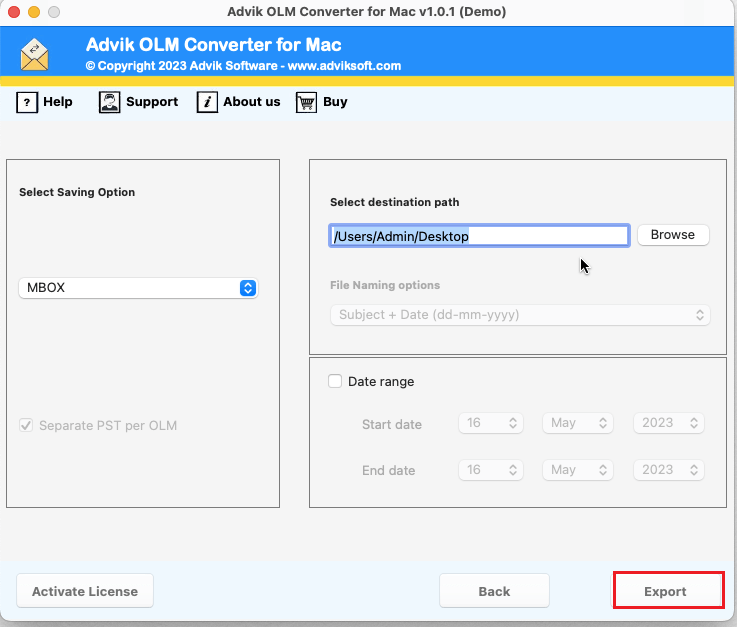Open the About us label

[x=251, y=102]
